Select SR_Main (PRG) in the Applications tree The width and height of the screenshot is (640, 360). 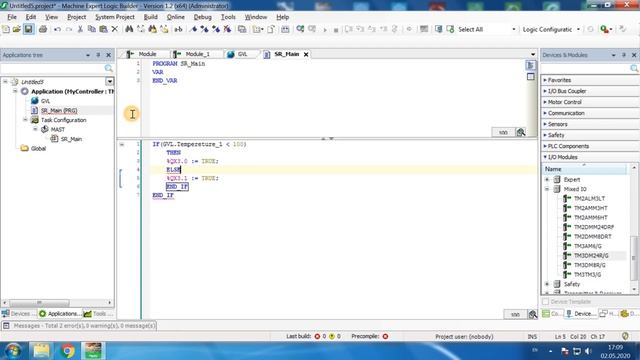(59, 110)
